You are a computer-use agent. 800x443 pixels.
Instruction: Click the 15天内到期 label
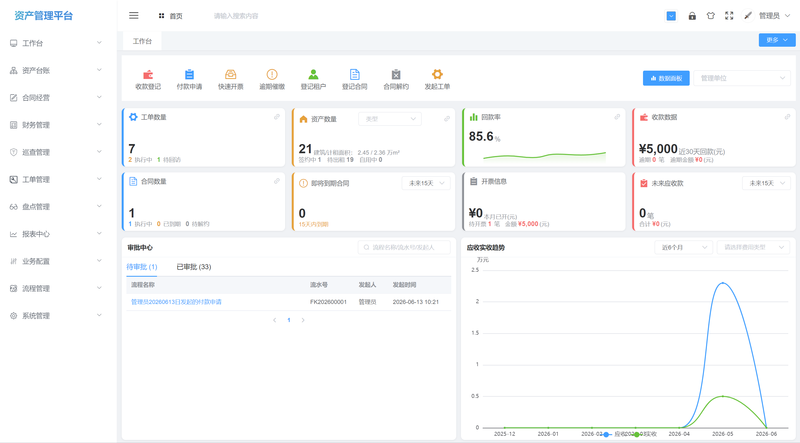[x=313, y=225]
